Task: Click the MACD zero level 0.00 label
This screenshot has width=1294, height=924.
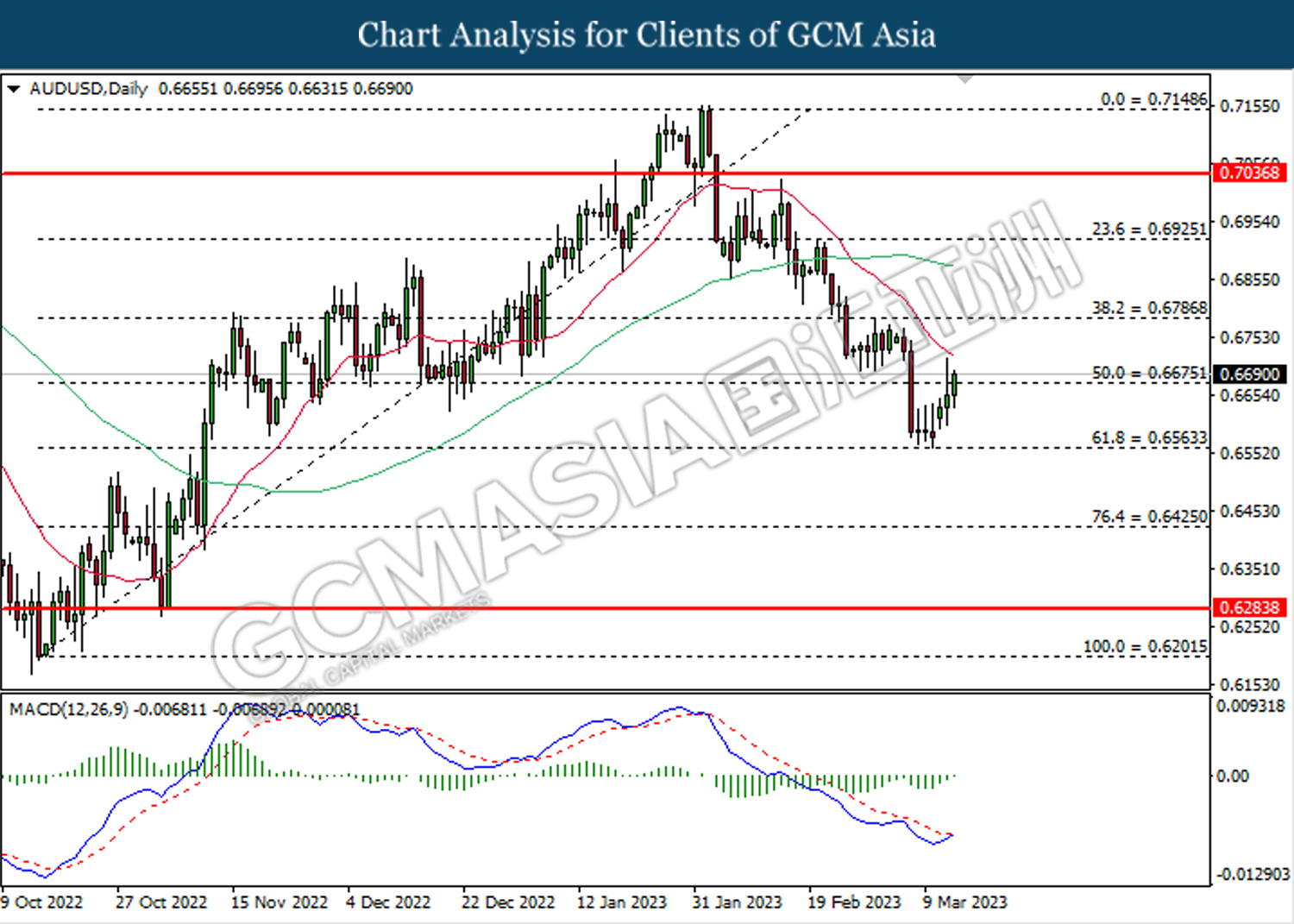Action: pyautogui.click(x=1232, y=776)
